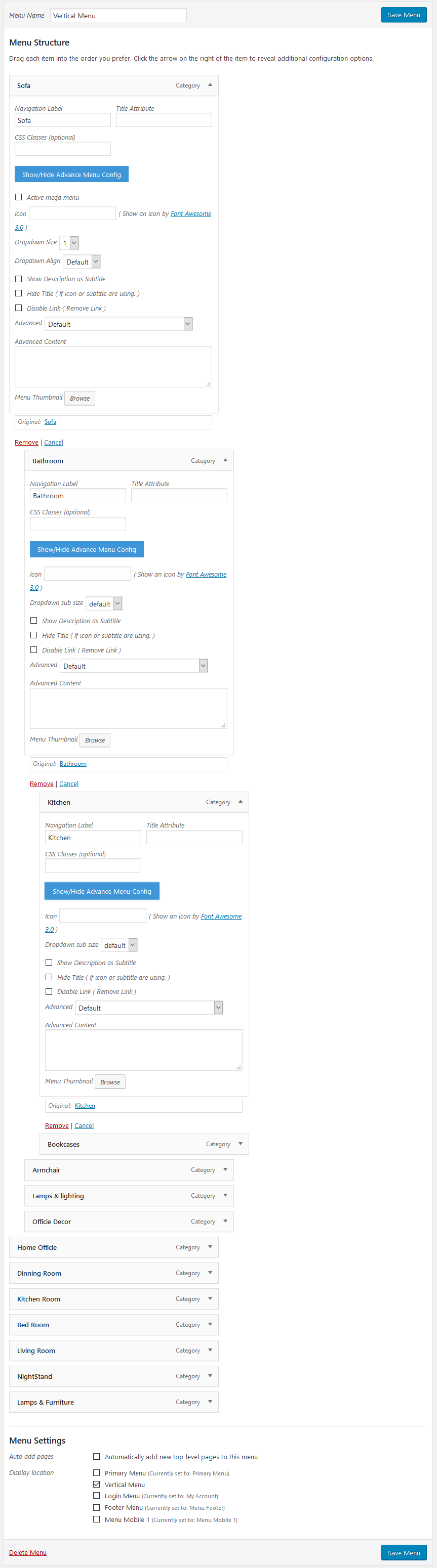Toggle Sofa Show/Hide Advance Menu Config
The height and width of the screenshot is (1568, 437).
pyautogui.click(x=71, y=174)
